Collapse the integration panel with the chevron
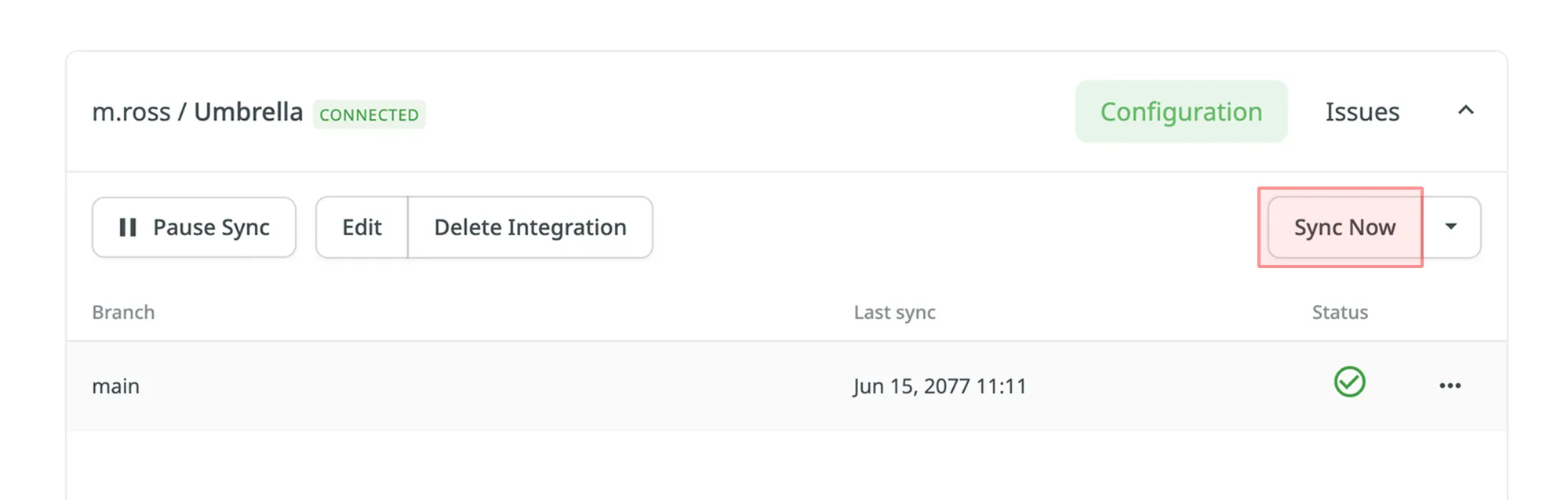Image resolution: width=1568 pixels, height=500 pixels. [x=1466, y=111]
